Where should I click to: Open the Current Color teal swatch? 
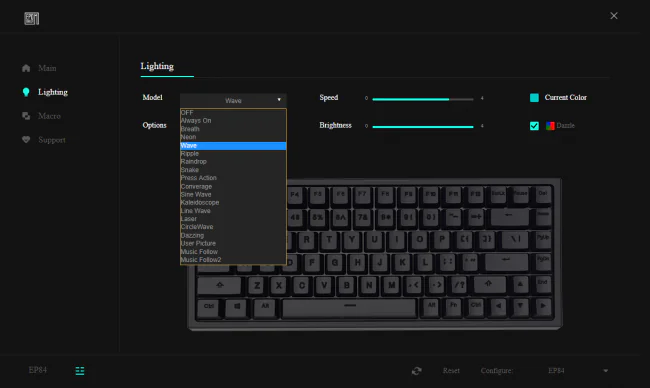[x=534, y=98]
